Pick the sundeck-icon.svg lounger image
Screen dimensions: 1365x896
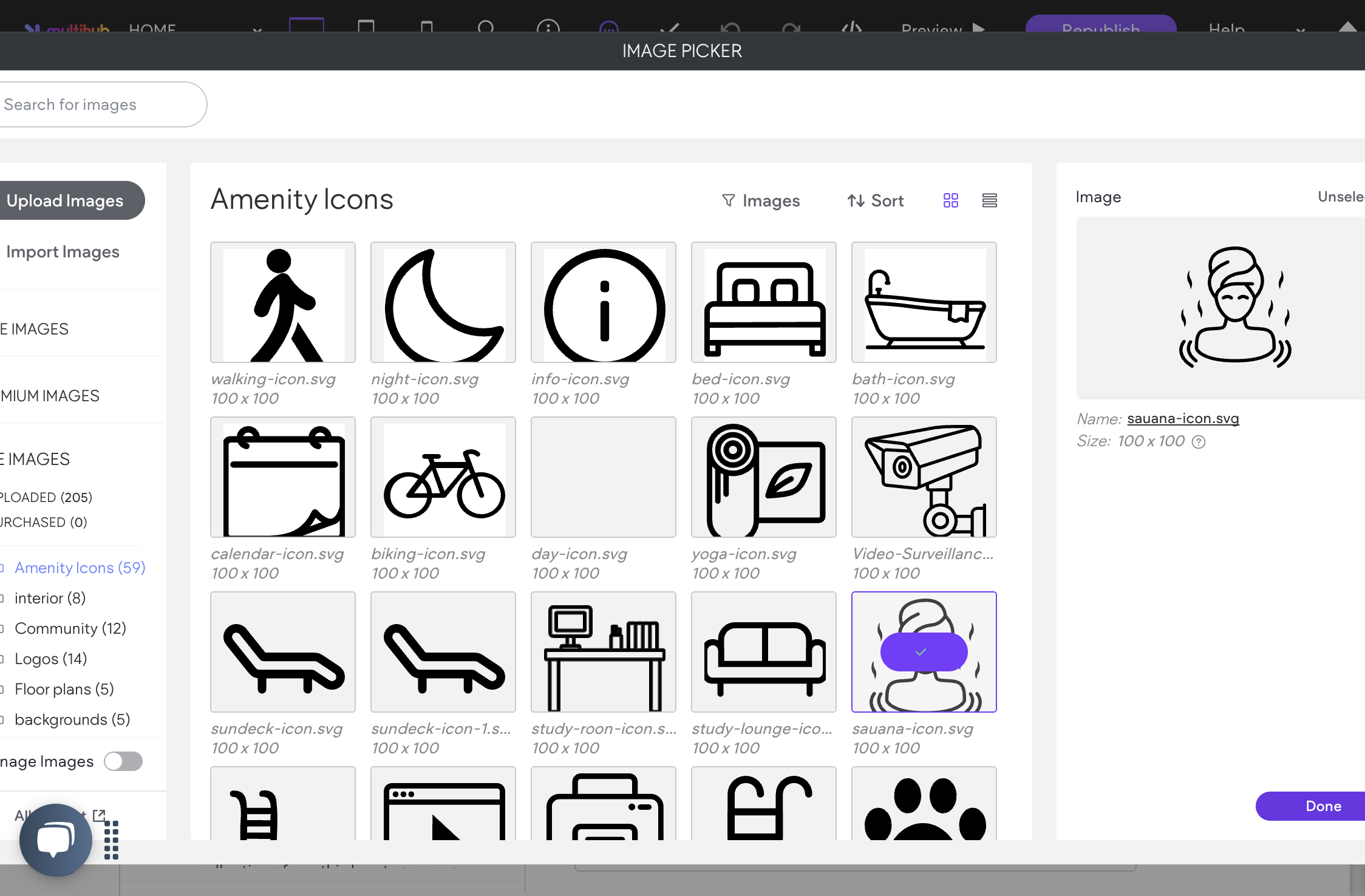pyautogui.click(x=283, y=652)
